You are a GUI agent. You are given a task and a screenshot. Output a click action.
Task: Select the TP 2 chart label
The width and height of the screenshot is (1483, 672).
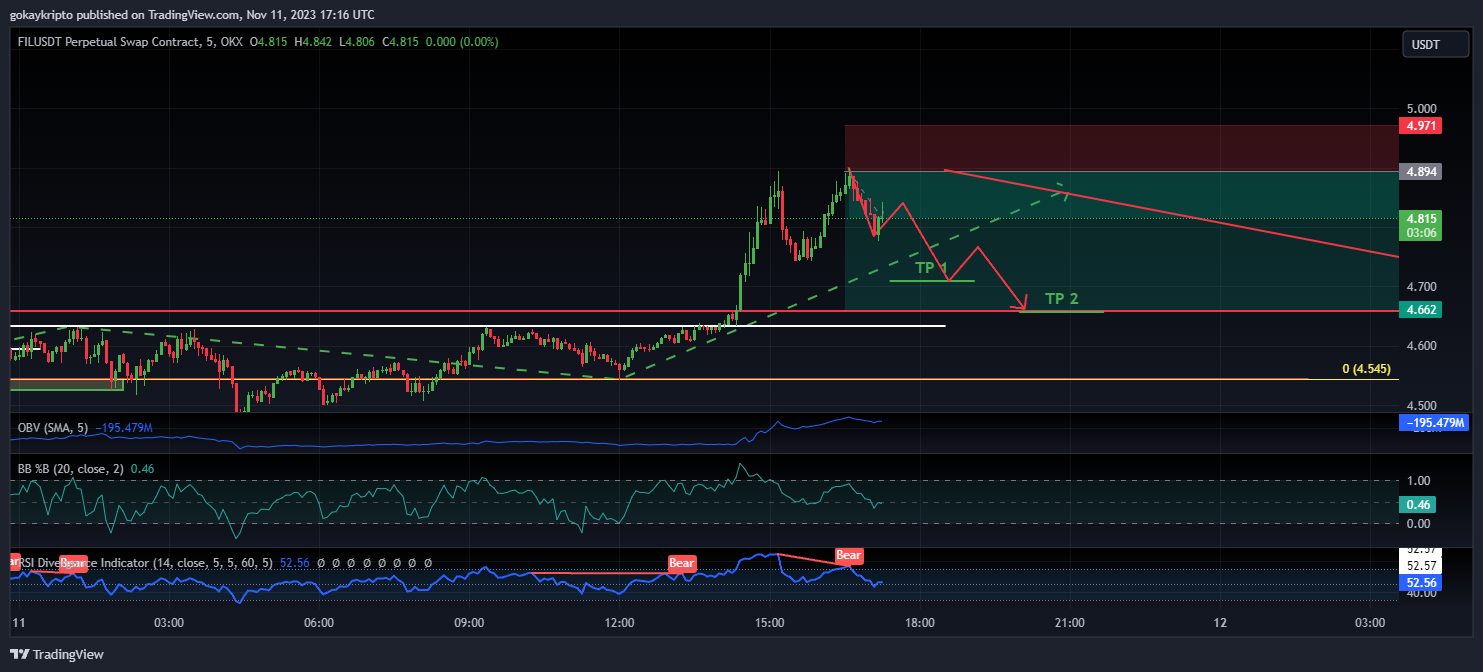coord(1062,298)
